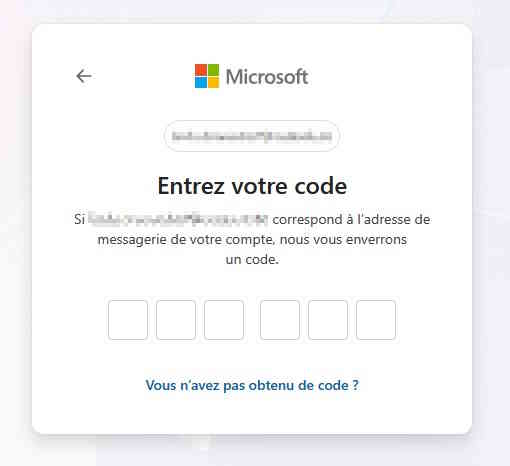Image resolution: width=510 pixels, height=466 pixels.
Task: Select the blurred email account pill
Action: coord(252,136)
